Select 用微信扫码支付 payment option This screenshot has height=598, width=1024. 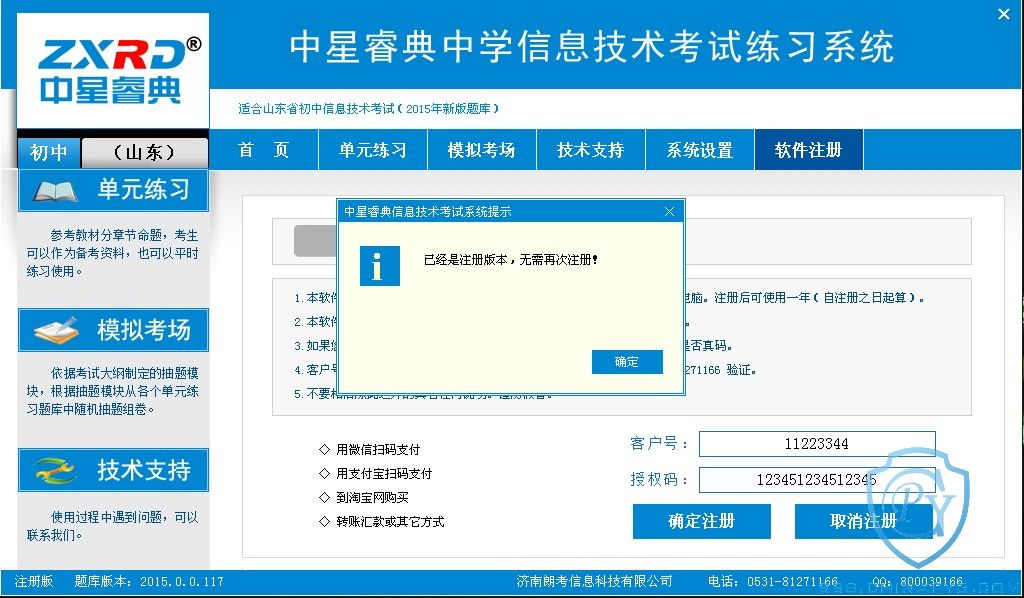click(x=378, y=450)
